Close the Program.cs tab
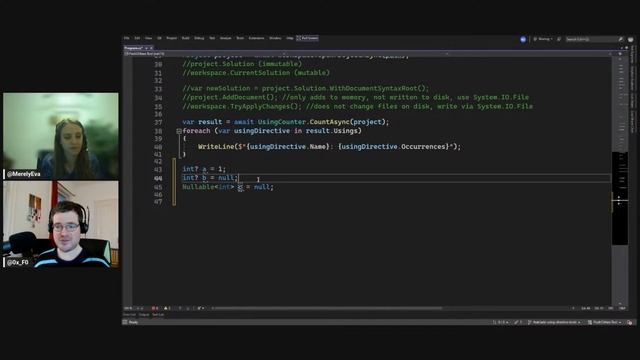The height and width of the screenshot is (360, 640). (x=151, y=48)
